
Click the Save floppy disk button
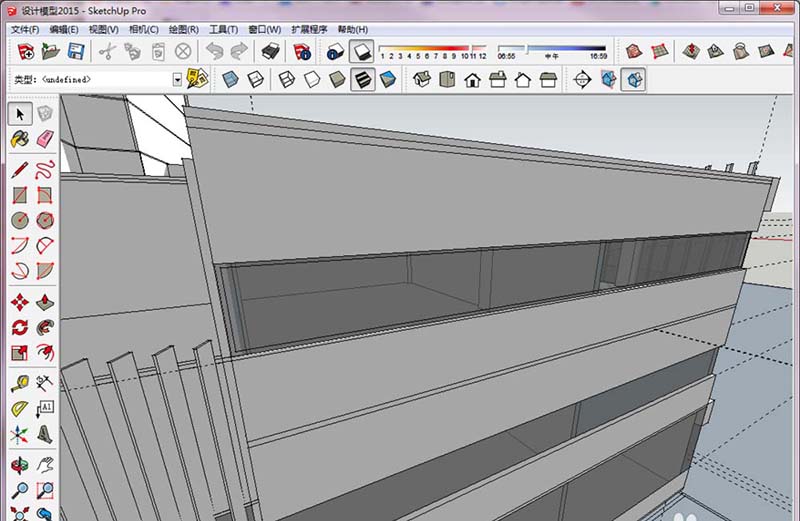[76, 52]
